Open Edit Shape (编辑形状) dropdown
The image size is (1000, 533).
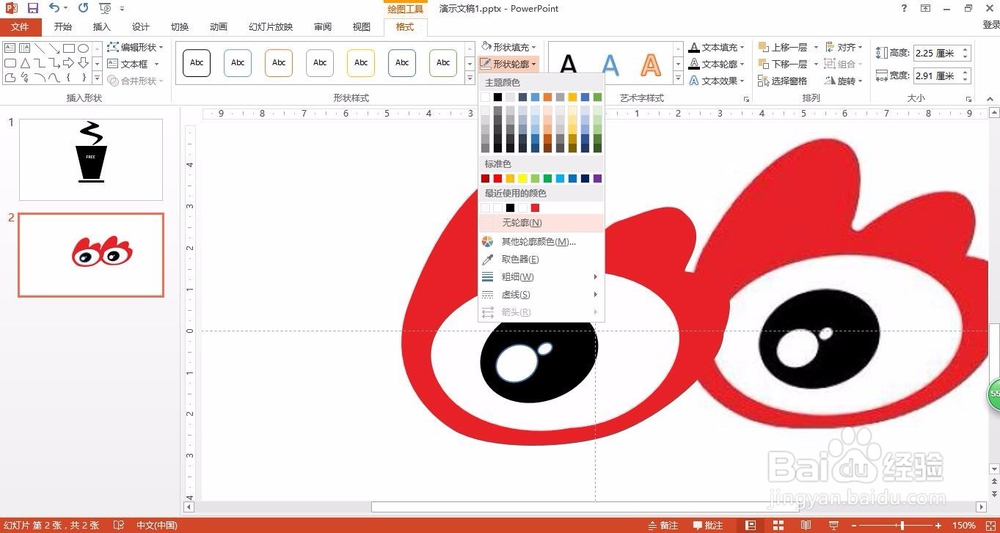(x=135, y=47)
